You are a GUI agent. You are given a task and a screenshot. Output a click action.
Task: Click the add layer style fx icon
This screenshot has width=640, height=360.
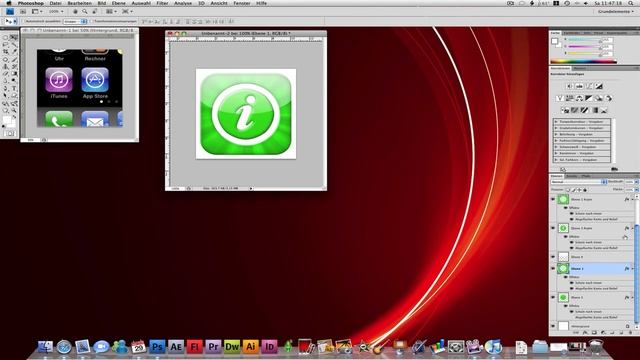(x=585, y=333)
